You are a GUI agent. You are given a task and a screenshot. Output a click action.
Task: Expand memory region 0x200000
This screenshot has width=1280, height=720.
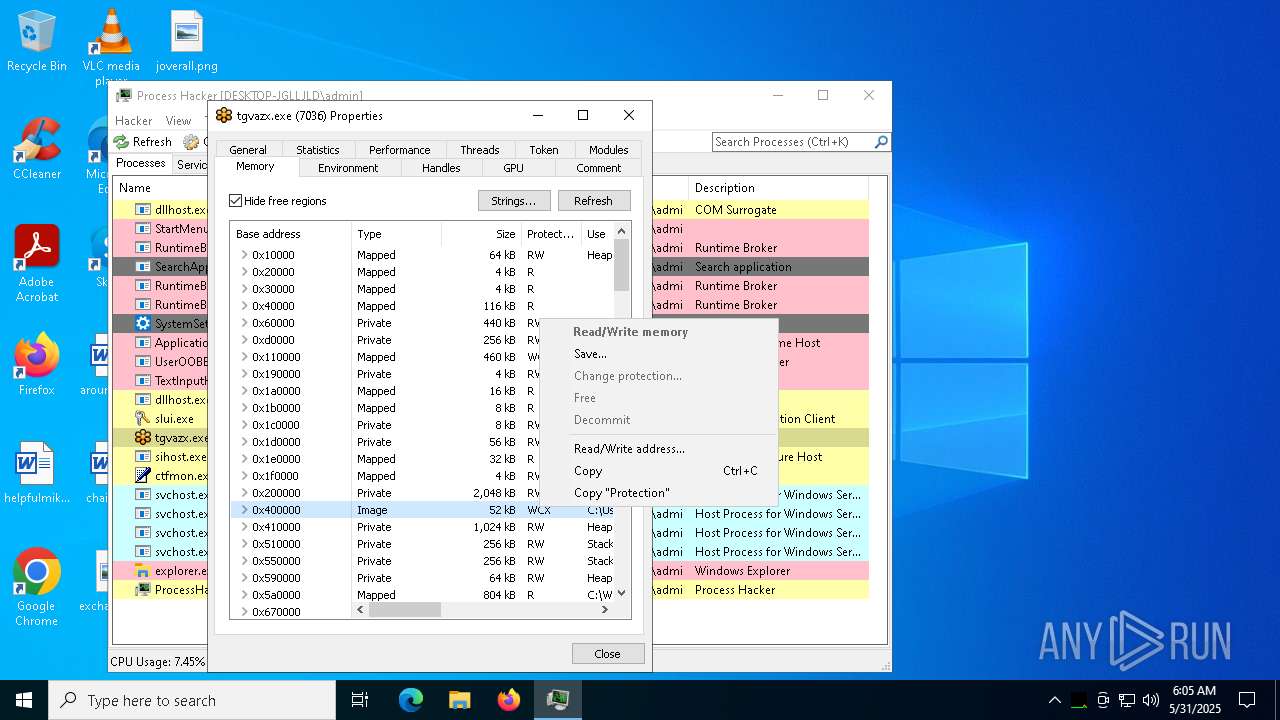click(x=244, y=493)
